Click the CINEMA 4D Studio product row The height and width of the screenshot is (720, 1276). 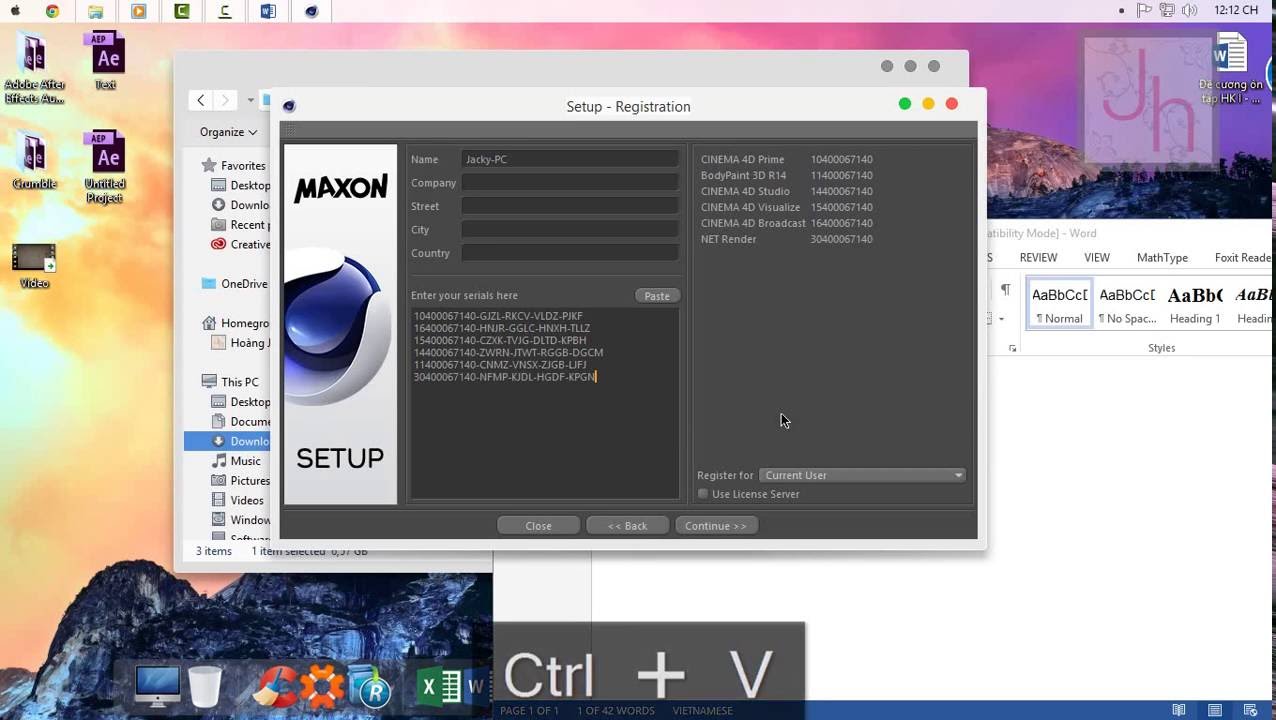tap(787, 191)
